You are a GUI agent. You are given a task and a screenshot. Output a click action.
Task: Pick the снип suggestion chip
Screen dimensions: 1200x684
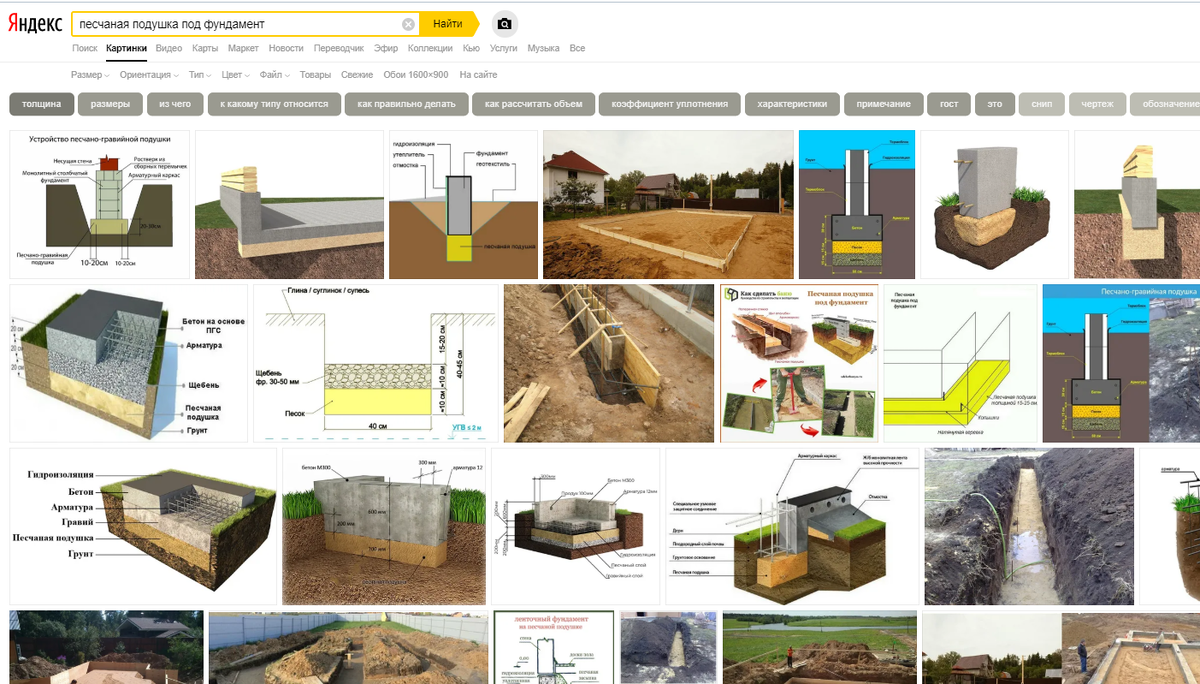(x=1041, y=104)
